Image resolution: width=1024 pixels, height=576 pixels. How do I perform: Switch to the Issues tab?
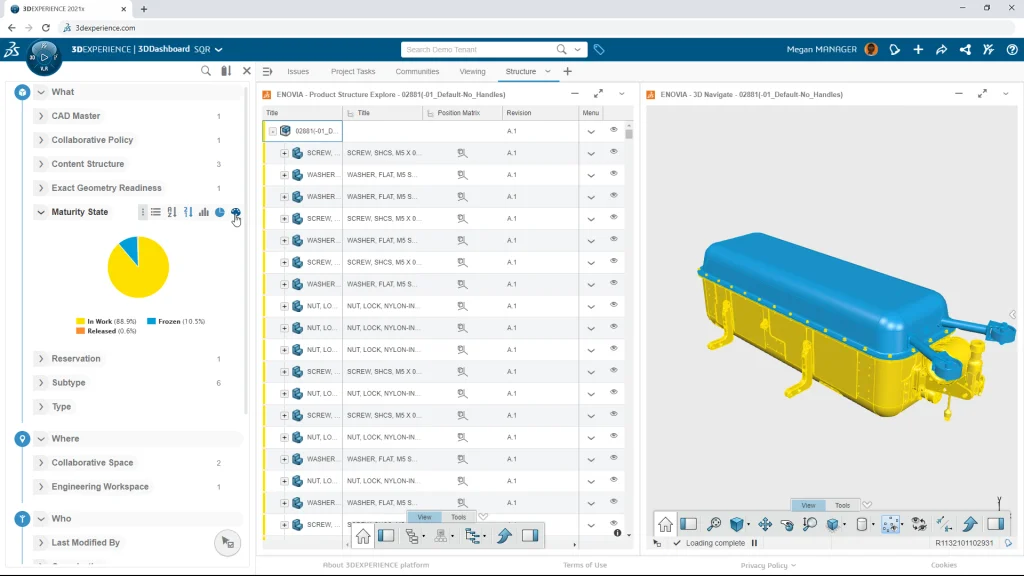click(x=298, y=72)
